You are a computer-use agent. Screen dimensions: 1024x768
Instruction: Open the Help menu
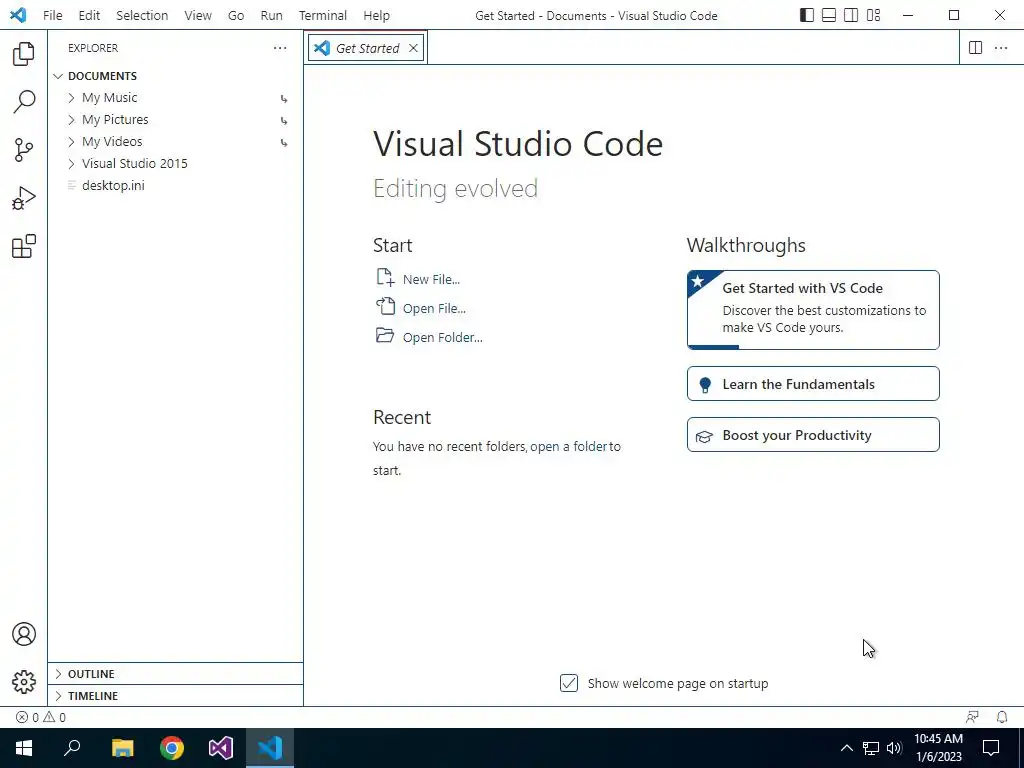point(376,15)
